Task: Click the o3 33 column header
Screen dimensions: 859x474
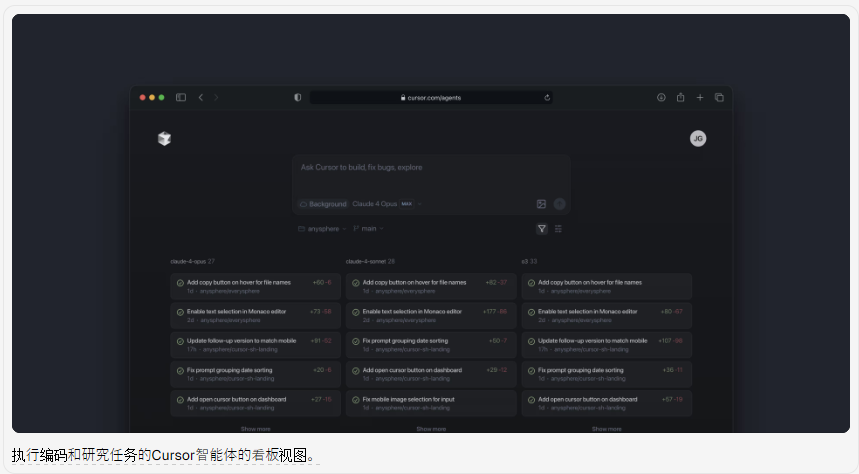Action: 529,261
